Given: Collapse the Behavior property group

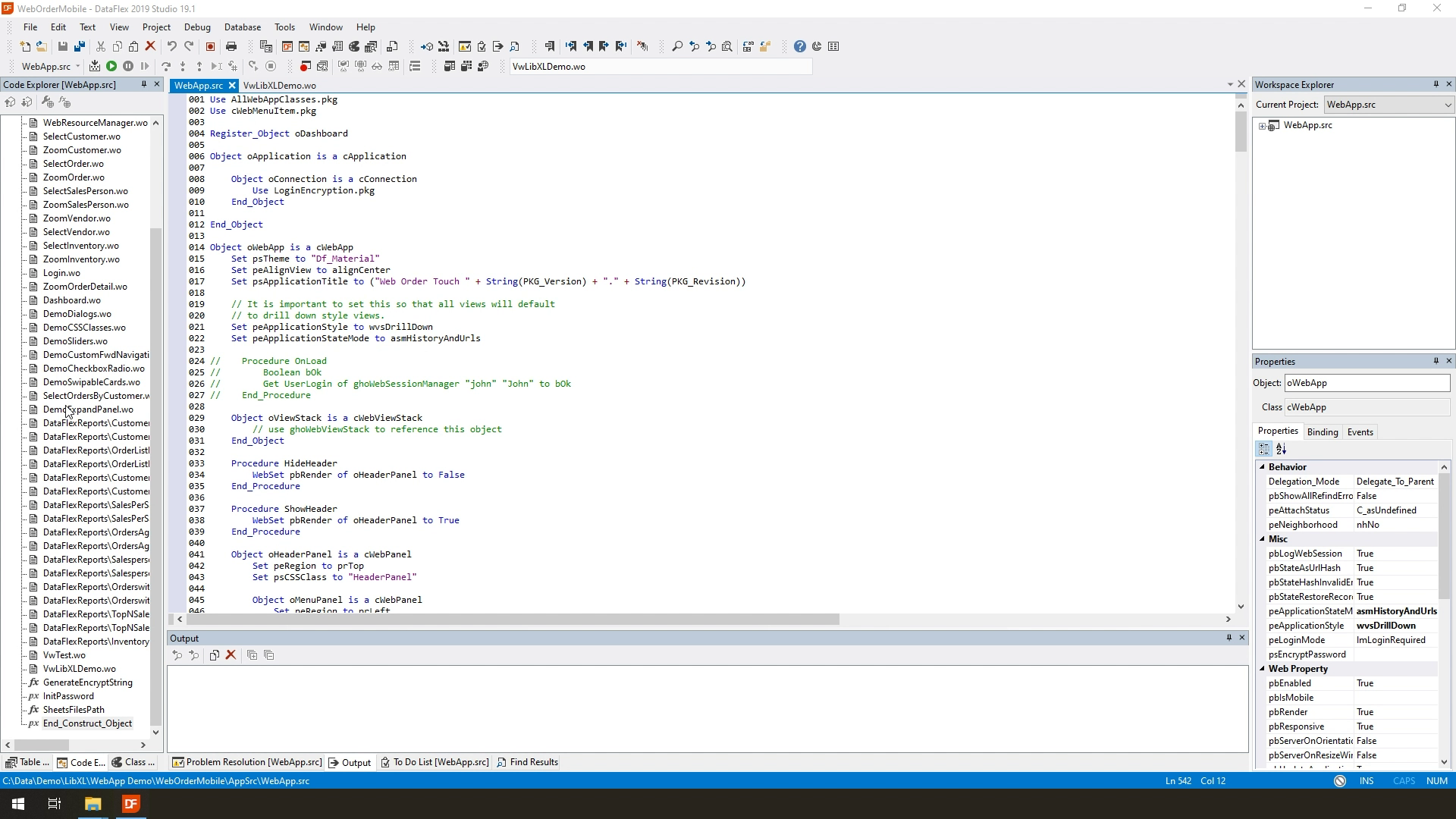Looking at the screenshot, I should point(1263,467).
